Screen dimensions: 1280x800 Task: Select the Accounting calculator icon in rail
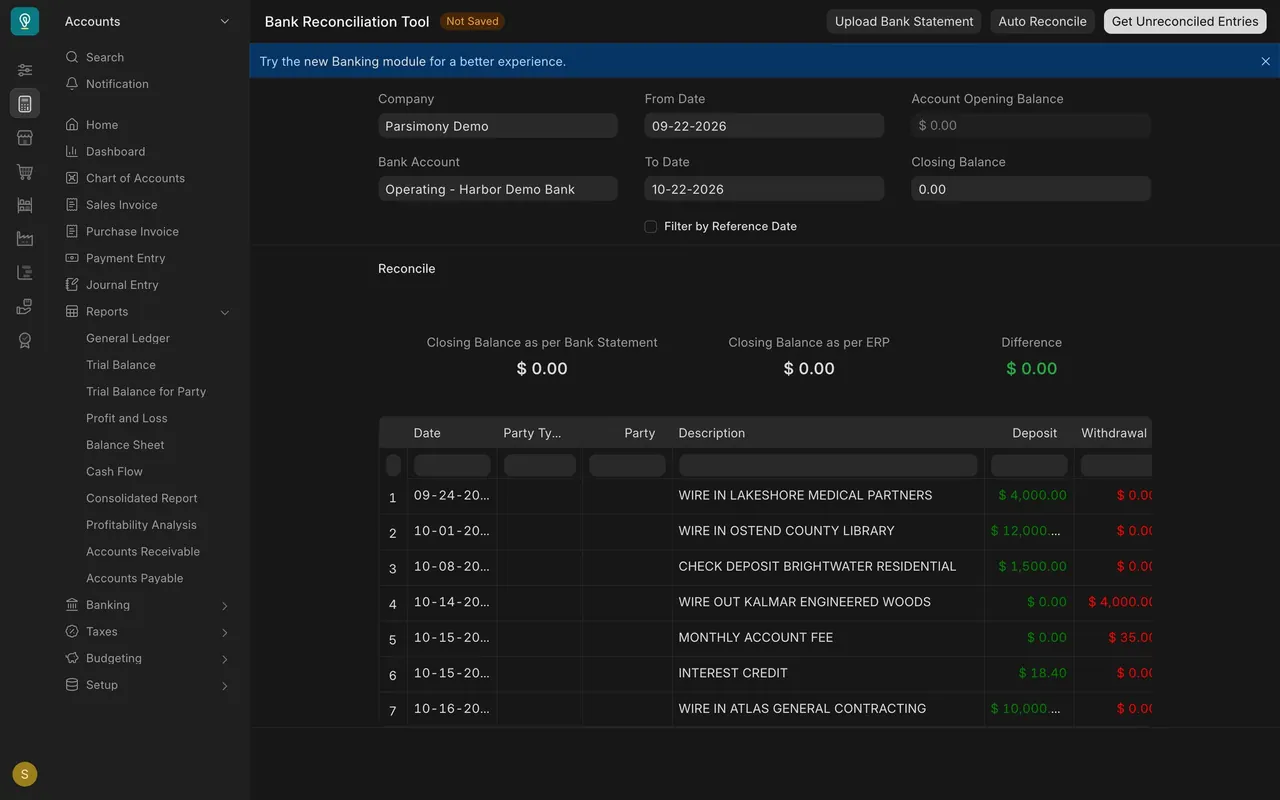point(25,103)
